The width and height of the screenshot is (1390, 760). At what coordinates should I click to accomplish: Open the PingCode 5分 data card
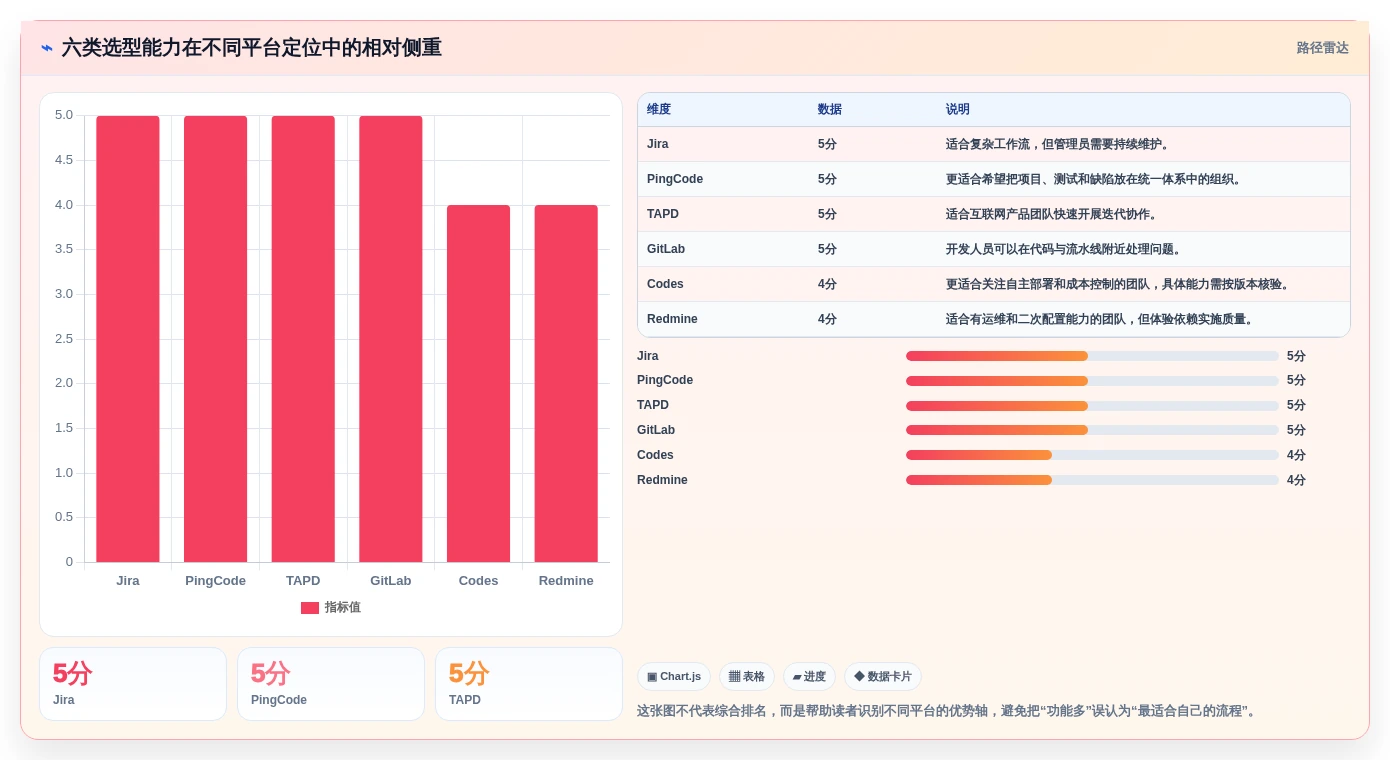coord(331,684)
